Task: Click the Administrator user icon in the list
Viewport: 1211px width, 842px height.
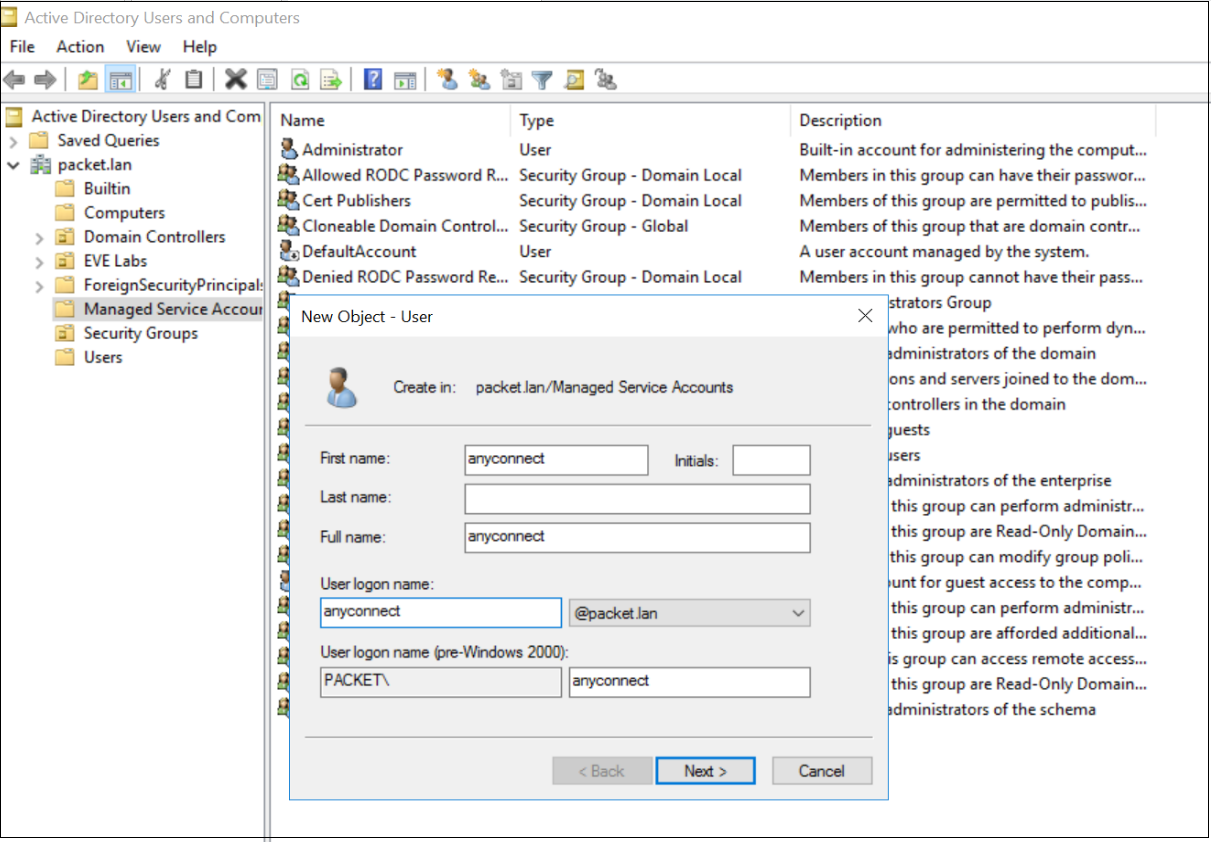Action: [x=289, y=150]
